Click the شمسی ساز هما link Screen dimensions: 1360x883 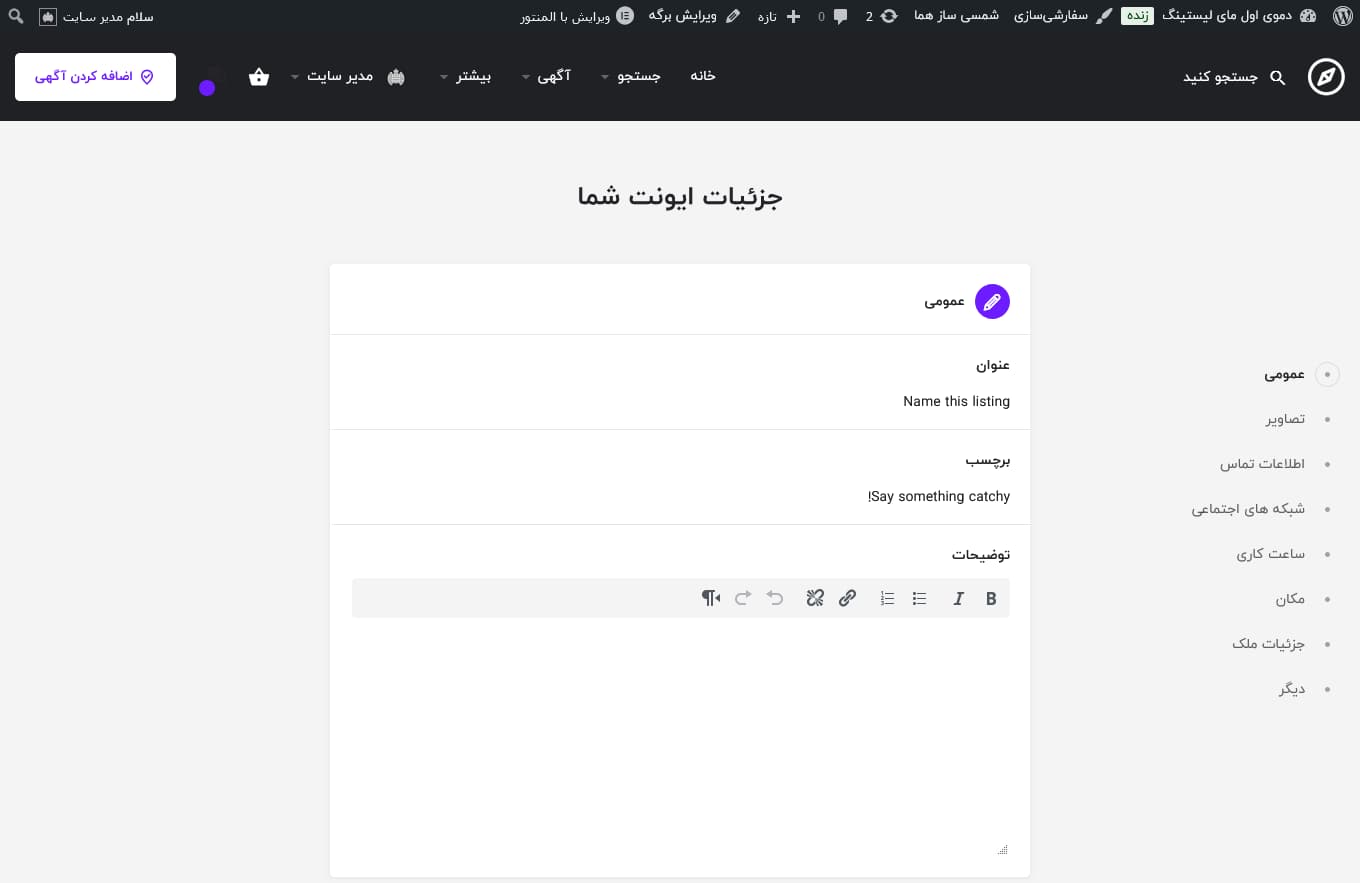tap(956, 16)
